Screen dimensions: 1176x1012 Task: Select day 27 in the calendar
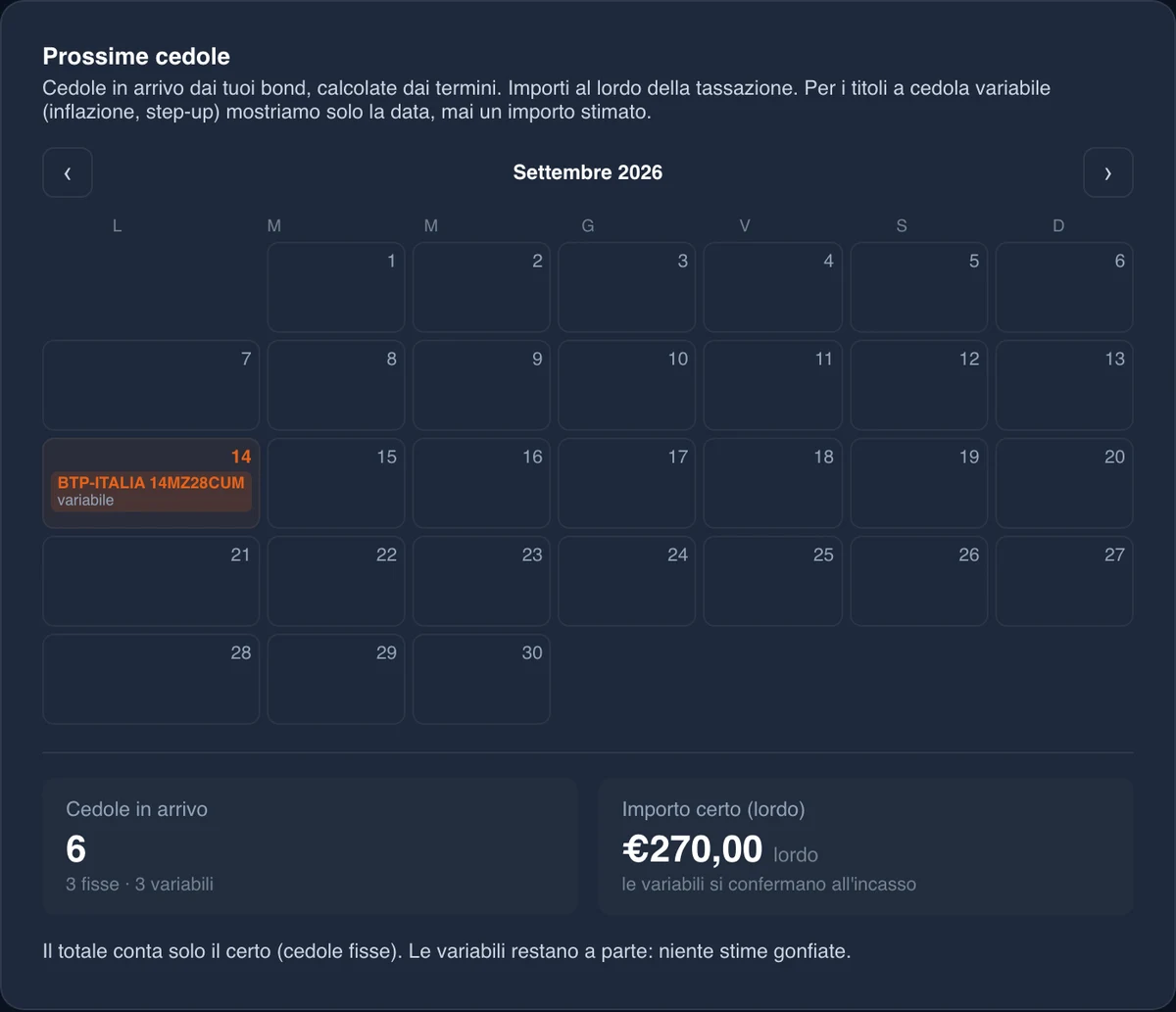pos(1064,581)
